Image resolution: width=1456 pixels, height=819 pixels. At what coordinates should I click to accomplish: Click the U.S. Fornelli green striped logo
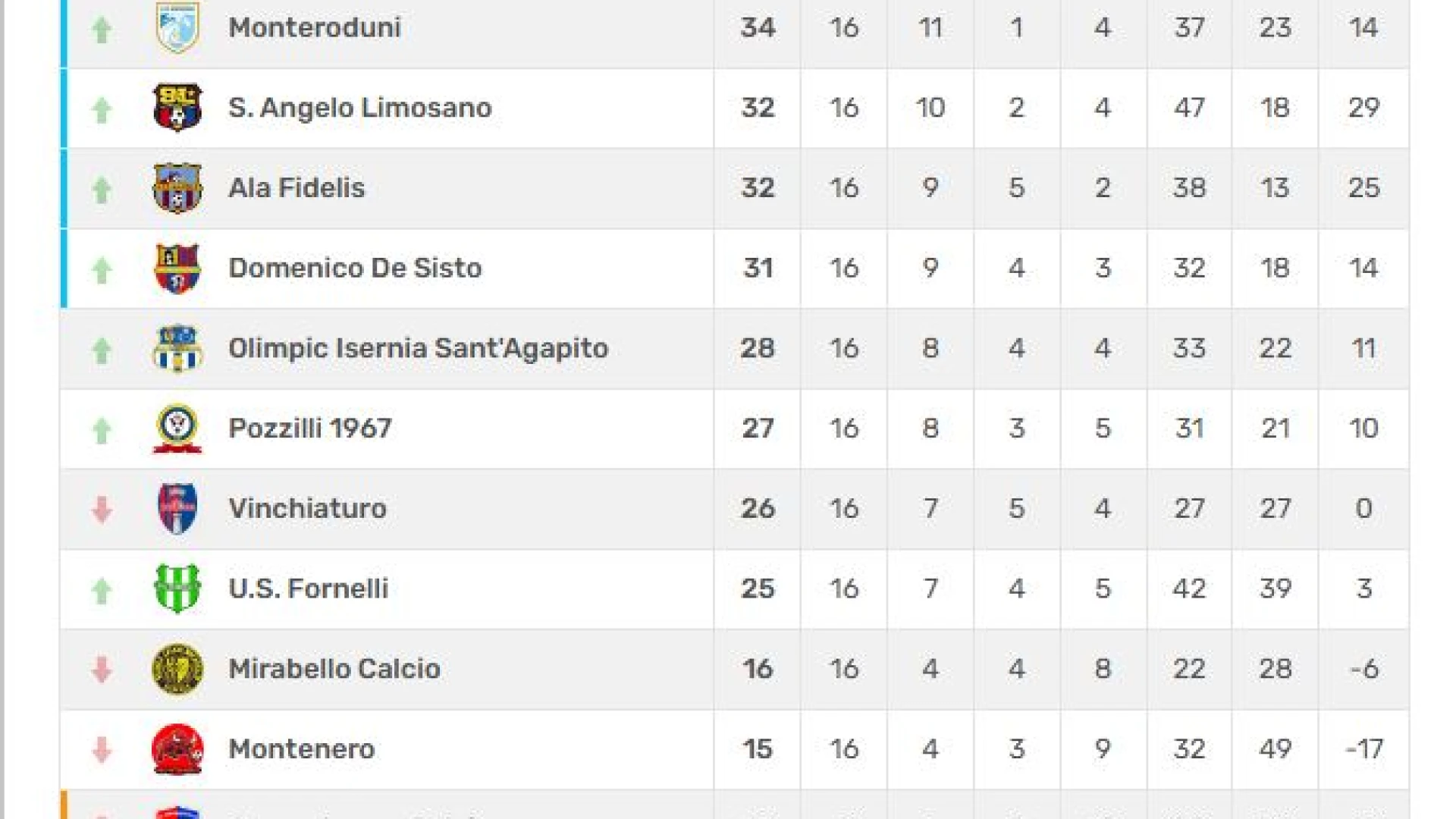(x=177, y=588)
